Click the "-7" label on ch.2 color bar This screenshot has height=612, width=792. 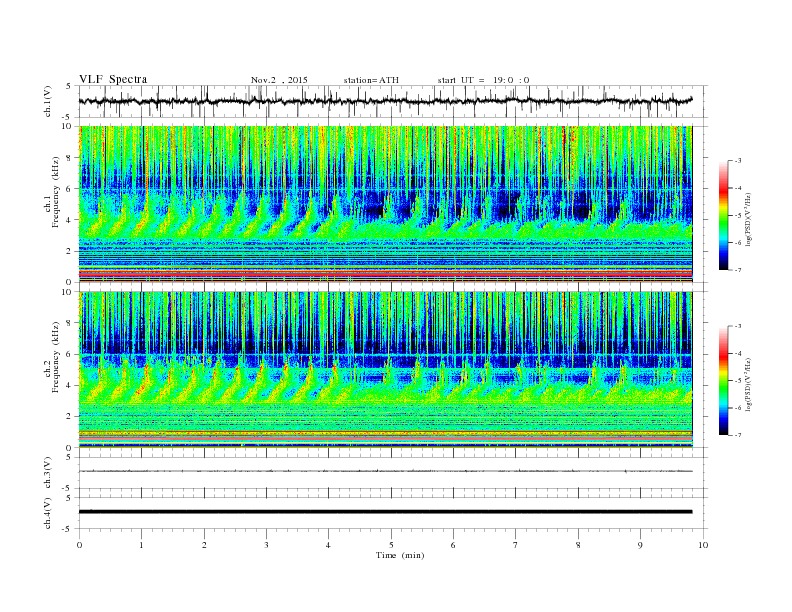738,435
